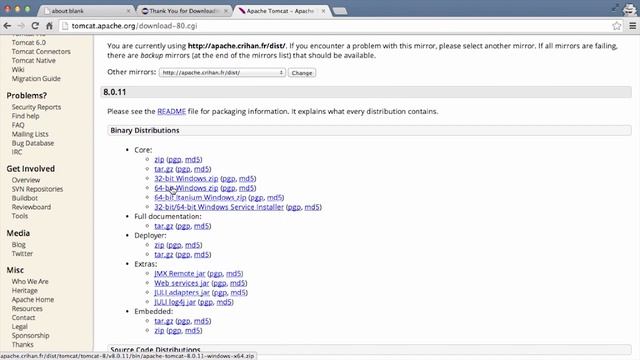
Task: Open pgp link for 32-bit Windows zip
Action: click(x=229, y=178)
